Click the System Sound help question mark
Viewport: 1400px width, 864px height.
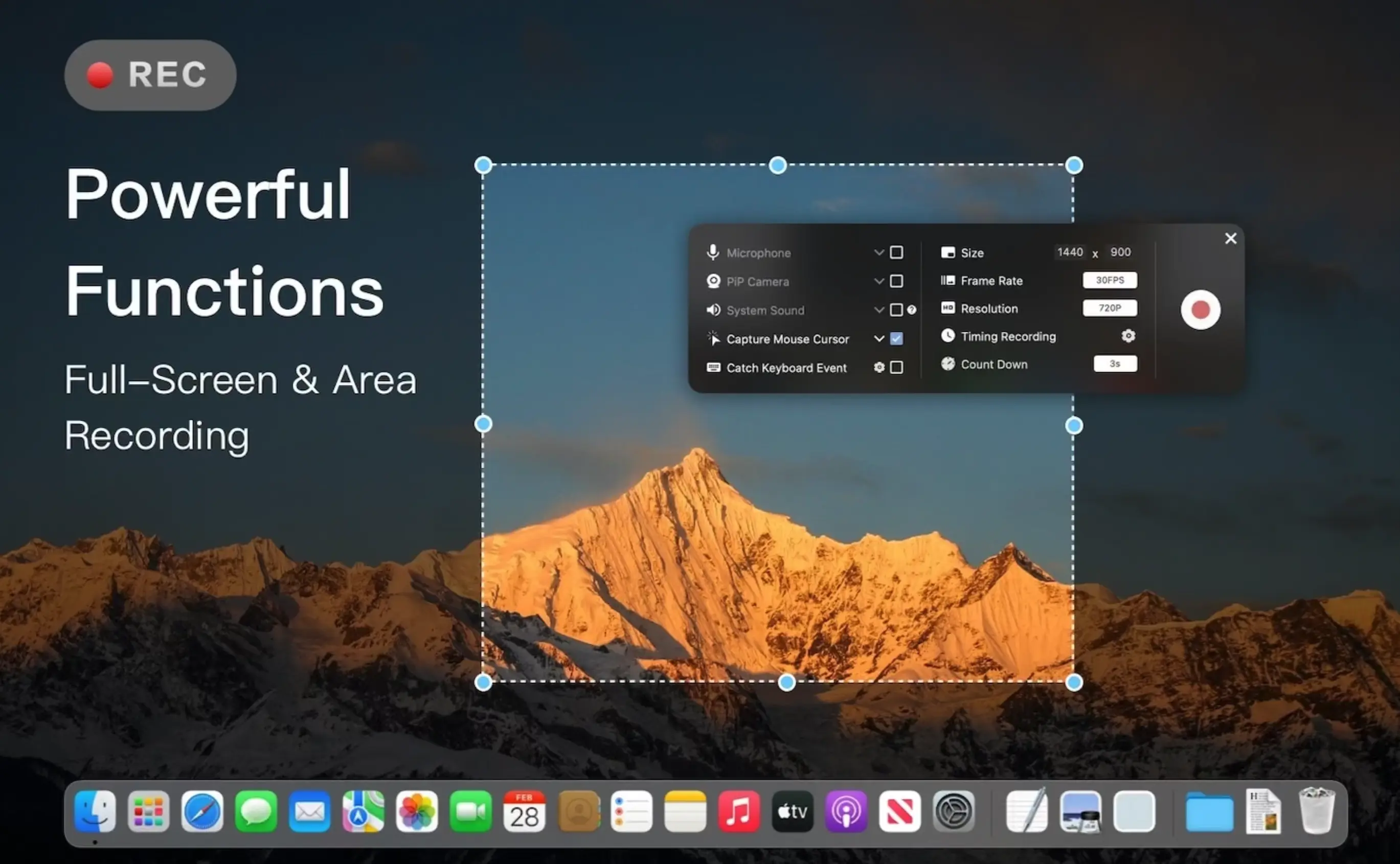tap(911, 310)
